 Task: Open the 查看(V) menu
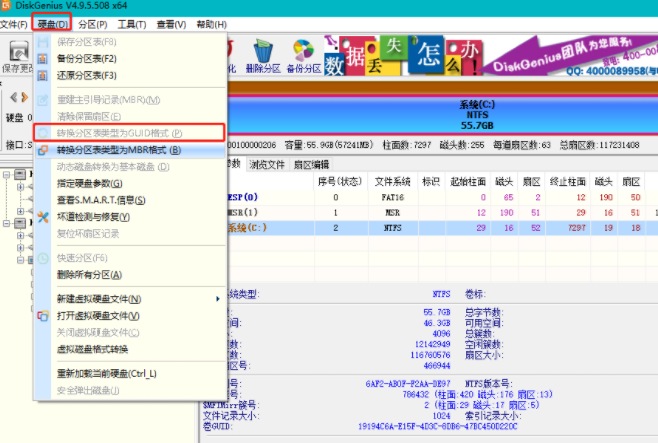171,24
